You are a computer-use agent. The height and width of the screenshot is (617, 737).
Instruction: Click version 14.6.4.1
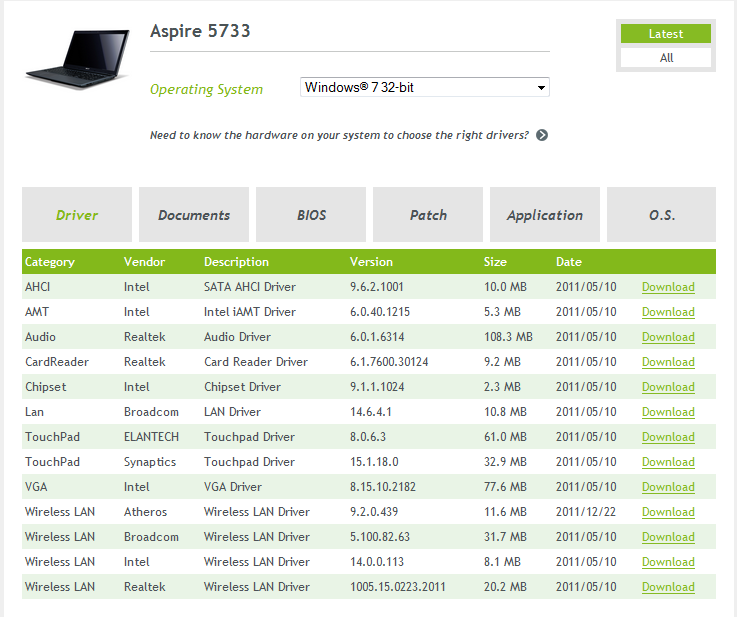pos(370,412)
